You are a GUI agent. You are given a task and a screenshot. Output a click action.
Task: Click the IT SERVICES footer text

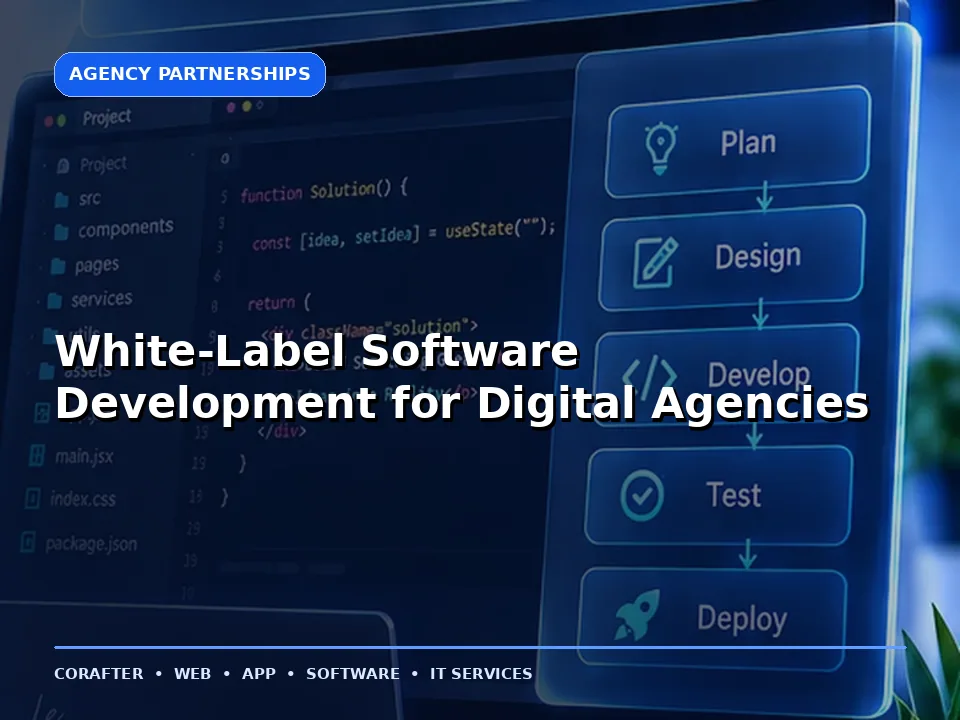click(481, 673)
